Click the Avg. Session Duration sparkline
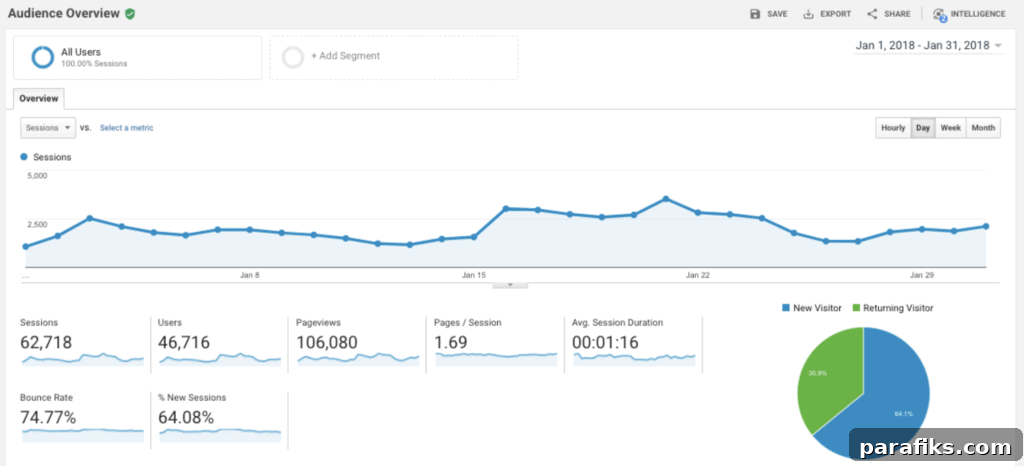The width and height of the screenshot is (1024, 466). pyautogui.click(x=634, y=359)
